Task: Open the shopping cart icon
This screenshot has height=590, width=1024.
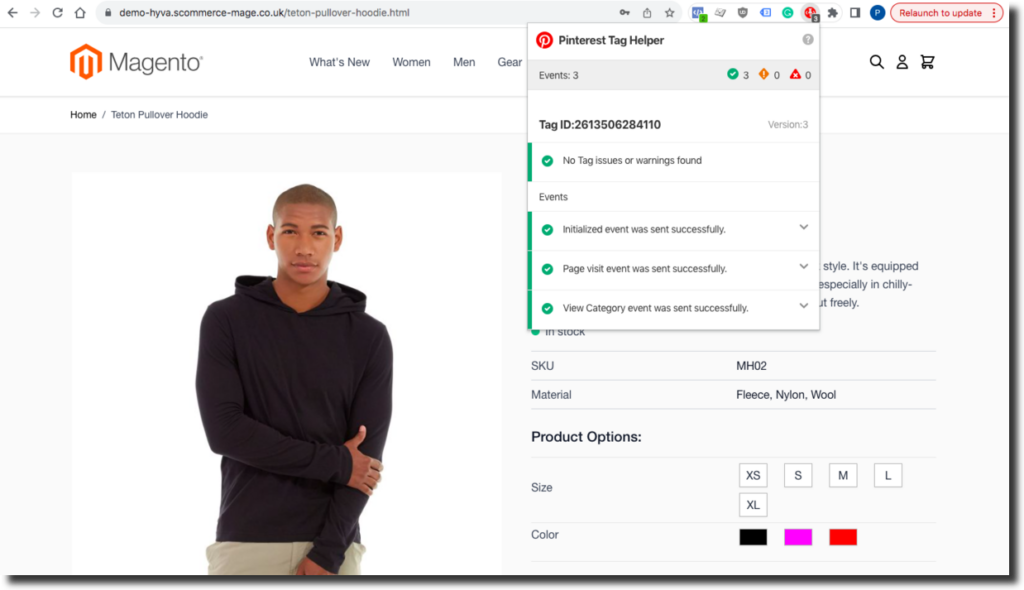Action: (x=927, y=62)
